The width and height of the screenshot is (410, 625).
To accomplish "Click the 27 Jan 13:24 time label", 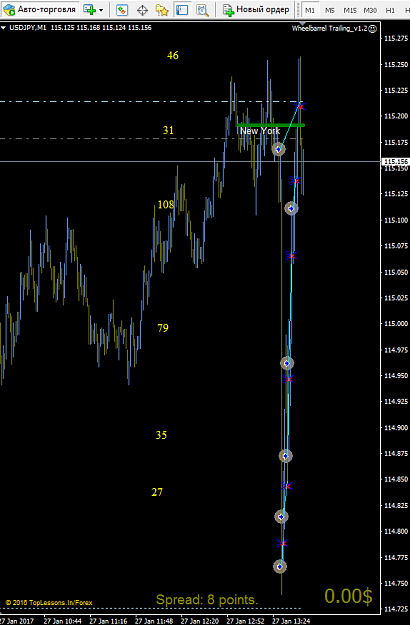I will (291, 621).
